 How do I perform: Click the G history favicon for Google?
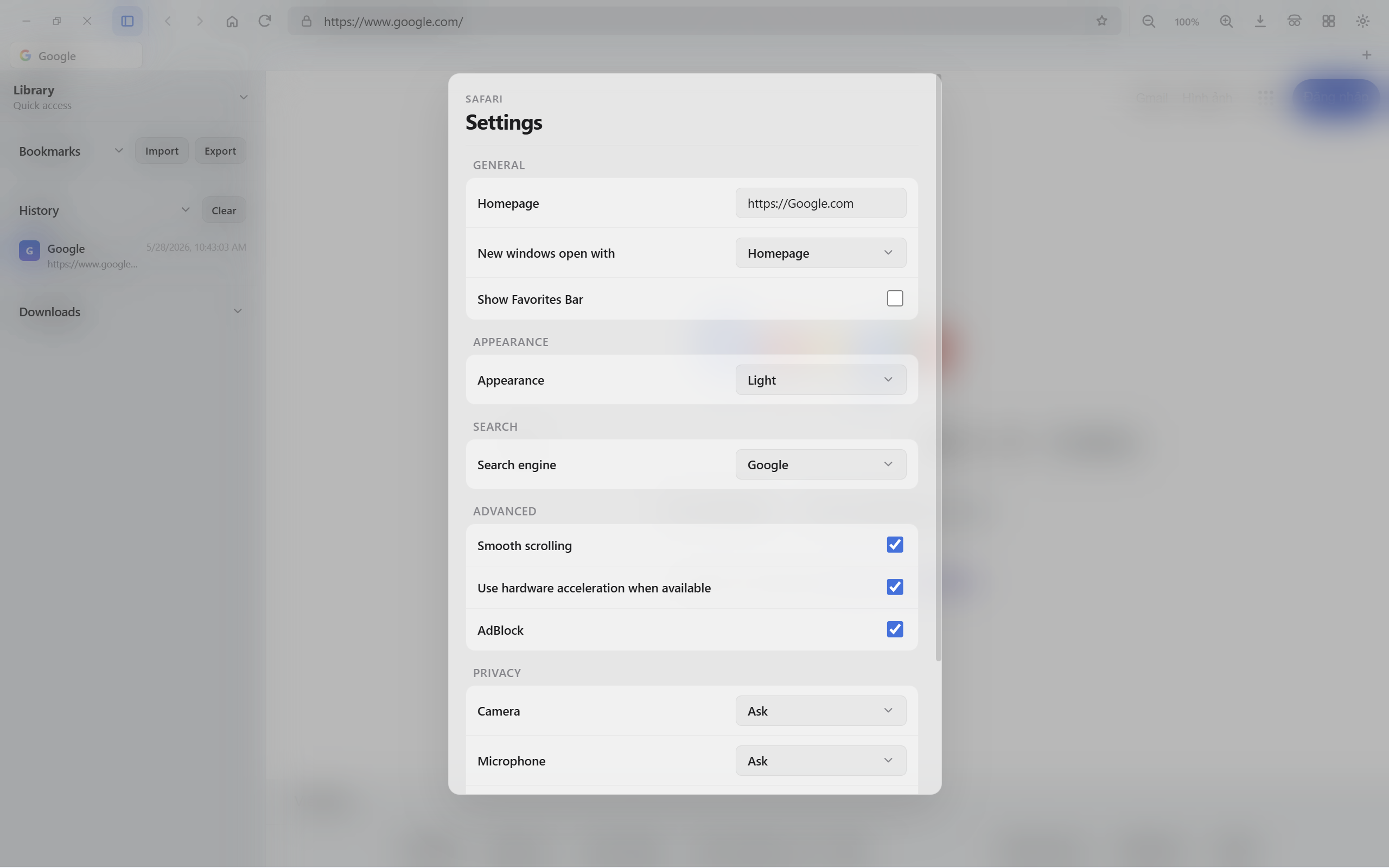pyautogui.click(x=29, y=250)
